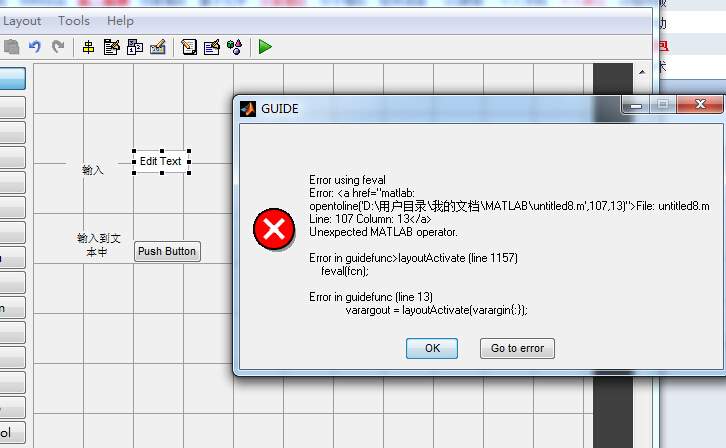Open the Tools menu
The width and height of the screenshot is (726, 448).
[74, 21]
